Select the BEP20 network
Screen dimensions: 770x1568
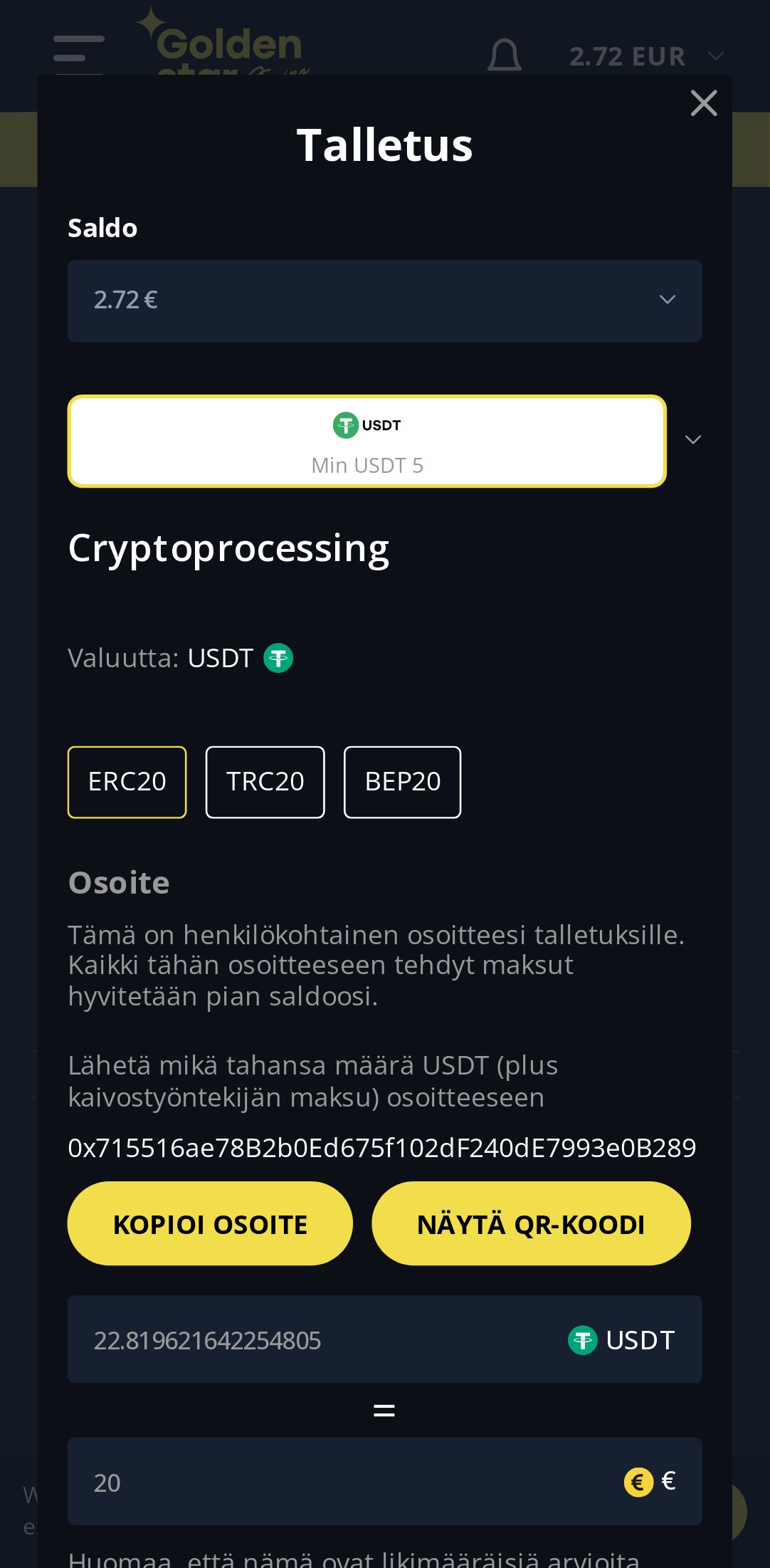pyautogui.click(x=402, y=782)
